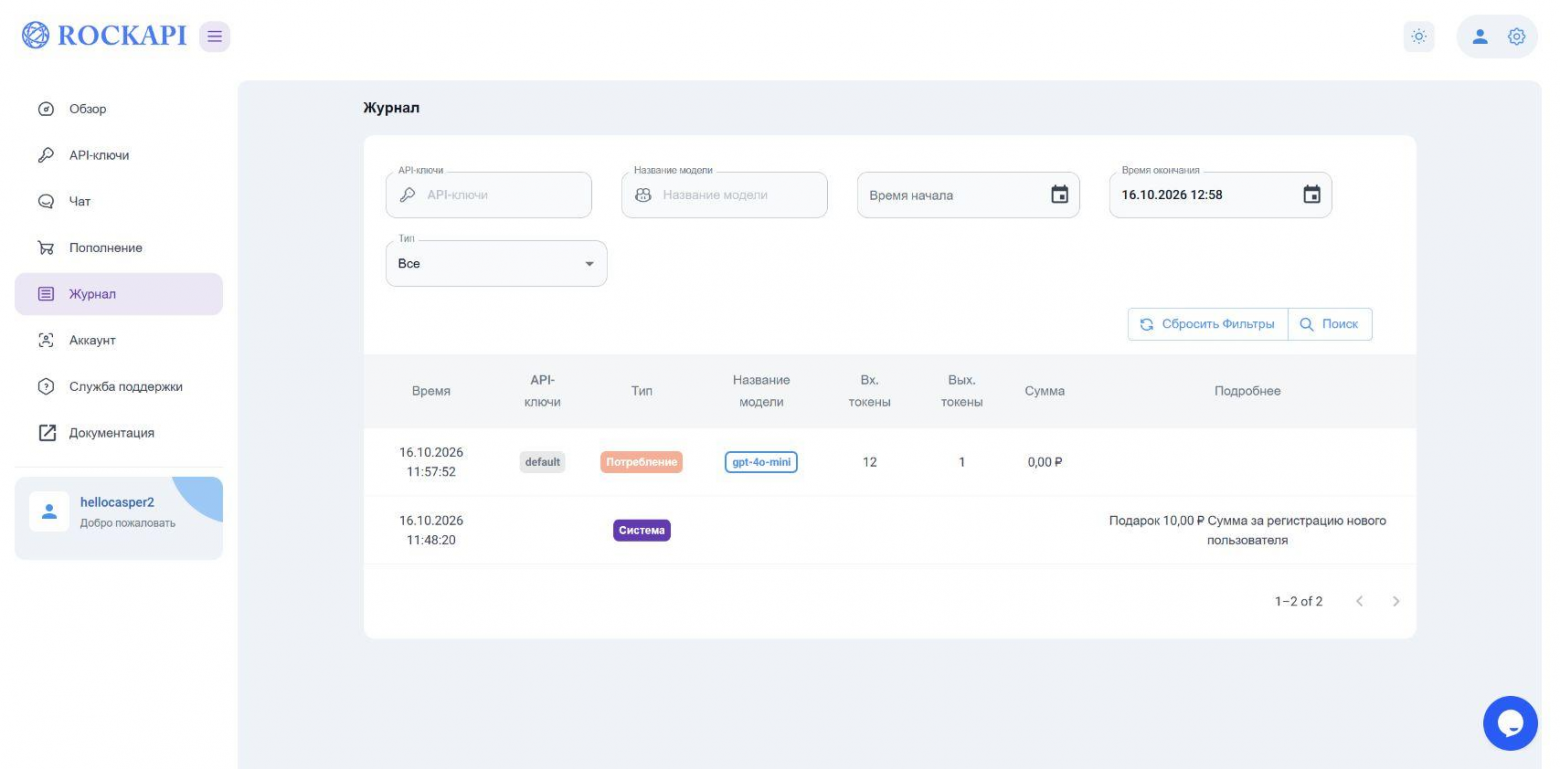1560x769 pixels.
Task: Click the face-scan icon beside Аккаунт
Action: [45, 340]
